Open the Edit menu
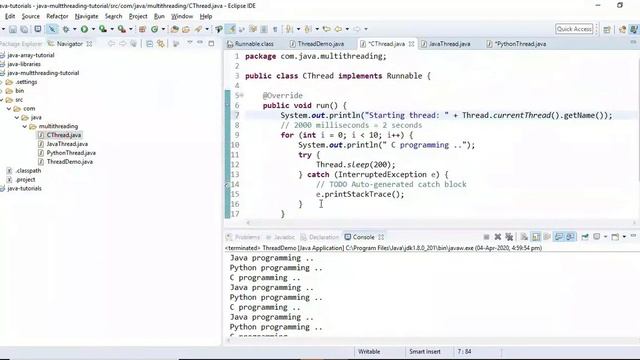Viewport: 640px width, 360px height. pyautogui.click(x=9, y=16)
